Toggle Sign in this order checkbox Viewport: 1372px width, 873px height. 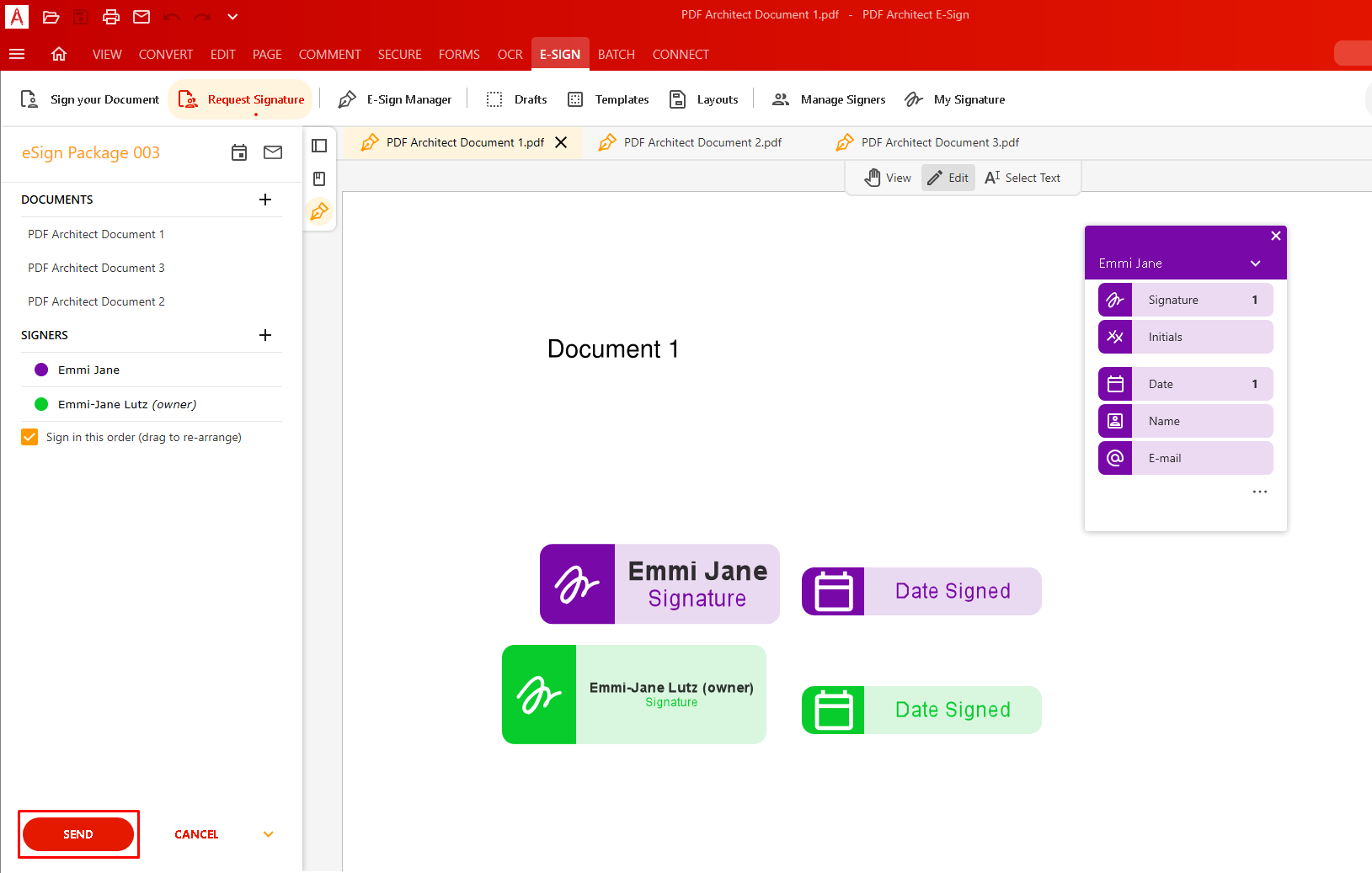tap(29, 437)
